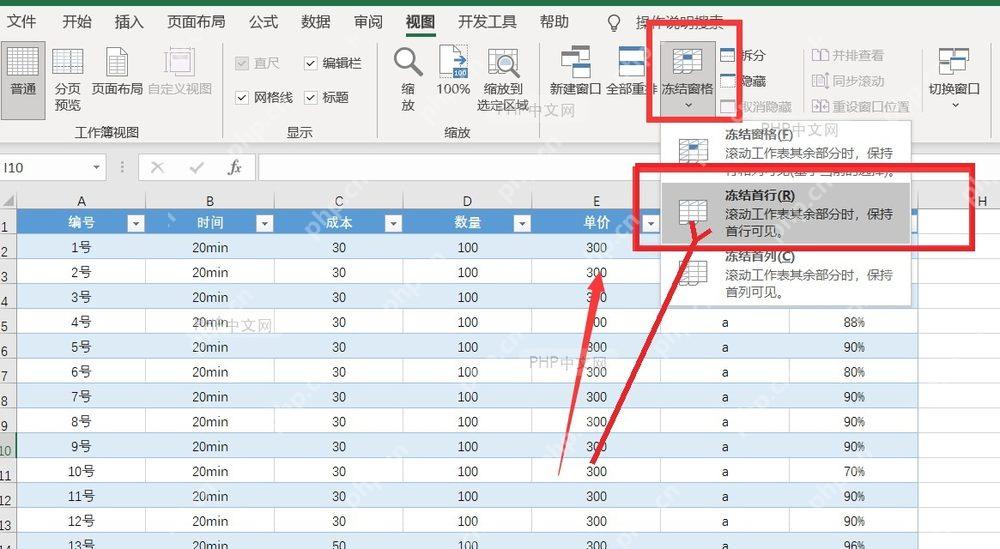Click Zoom to Selection (缩放到选定区域)
1000x549 pixels.
[503, 80]
